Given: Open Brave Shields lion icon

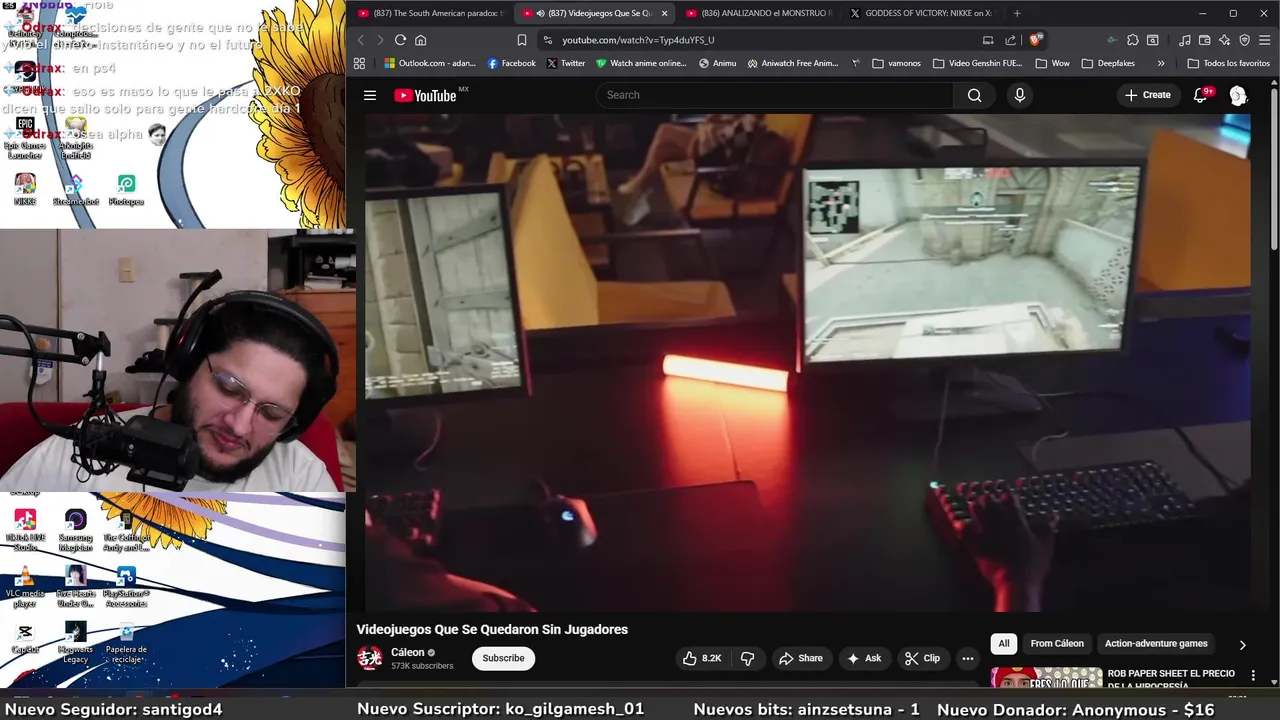Looking at the screenshot, I should click(1036, 40).
